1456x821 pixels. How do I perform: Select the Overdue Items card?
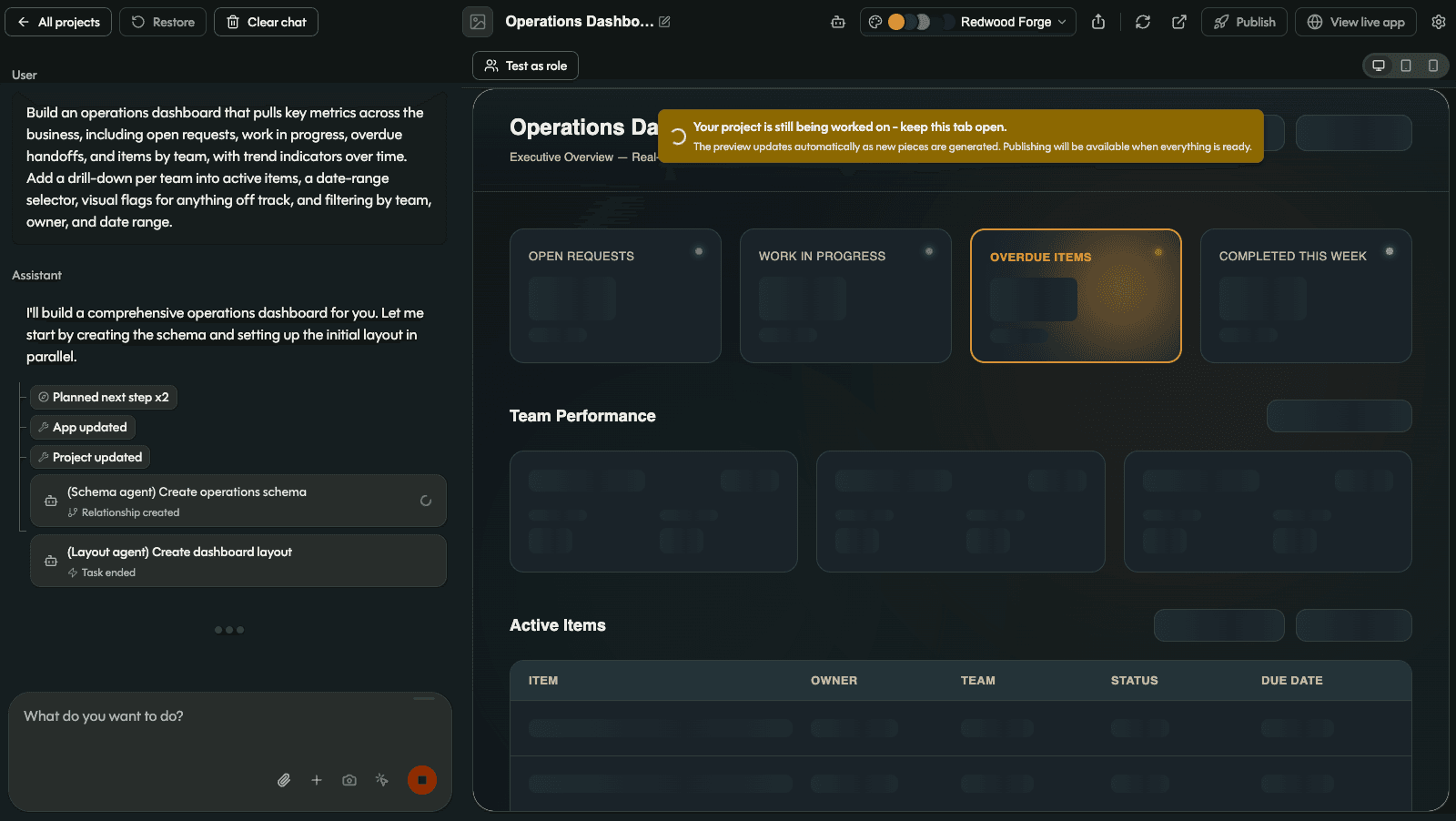pyautogui.click(x=1076, y=296)
